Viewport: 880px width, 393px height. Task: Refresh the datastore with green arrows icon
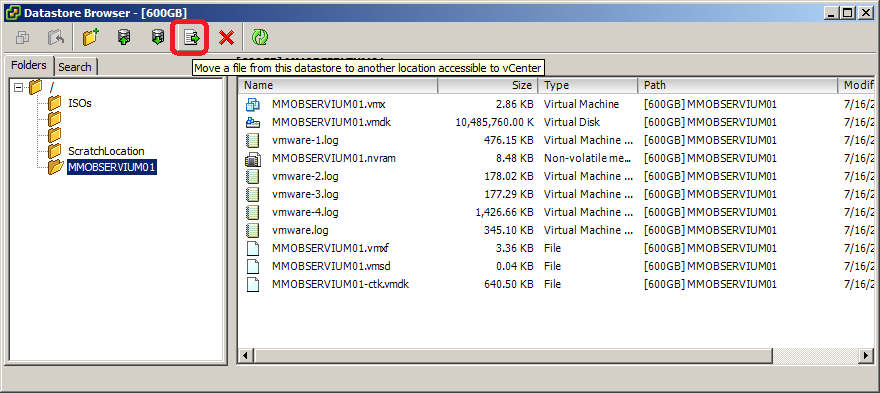point(259,38)
